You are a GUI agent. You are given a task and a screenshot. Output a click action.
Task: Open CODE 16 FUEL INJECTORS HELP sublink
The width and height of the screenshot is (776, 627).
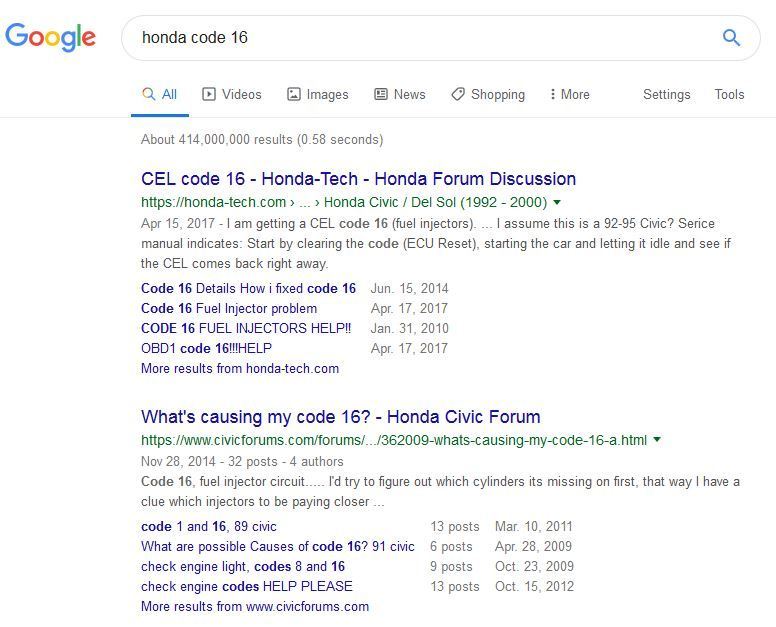point(246,328)
